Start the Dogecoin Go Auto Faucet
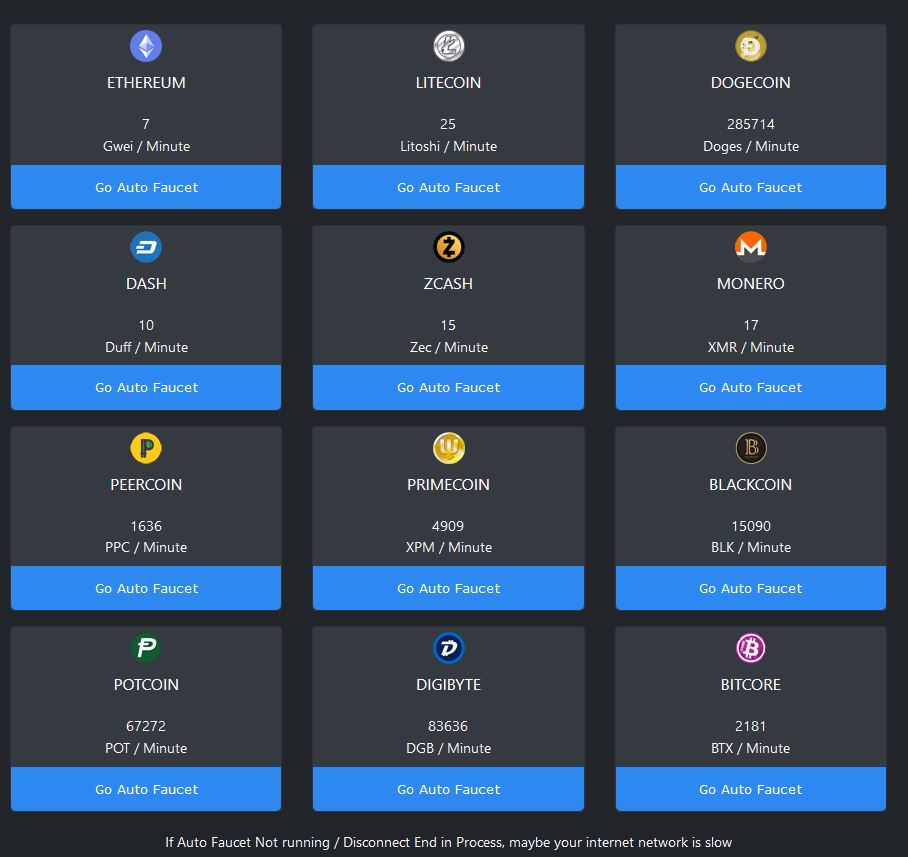908x857 pixels. point(750,187)
